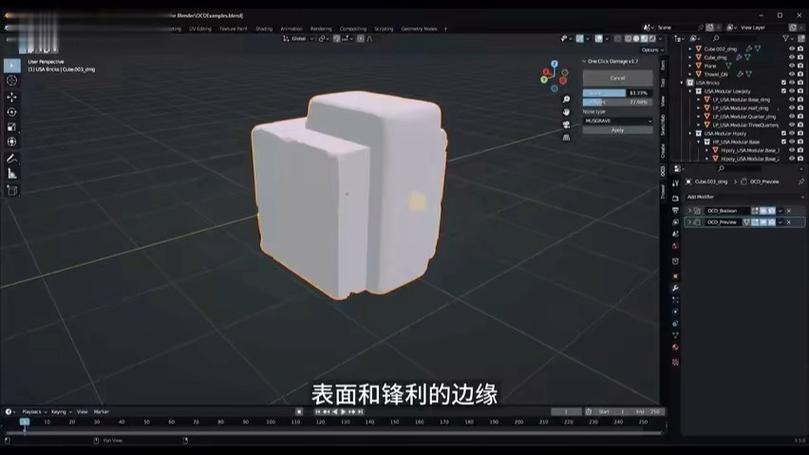
Task: Switch to Texture Paint workspace tab
Action: click(x=233, y=29)
